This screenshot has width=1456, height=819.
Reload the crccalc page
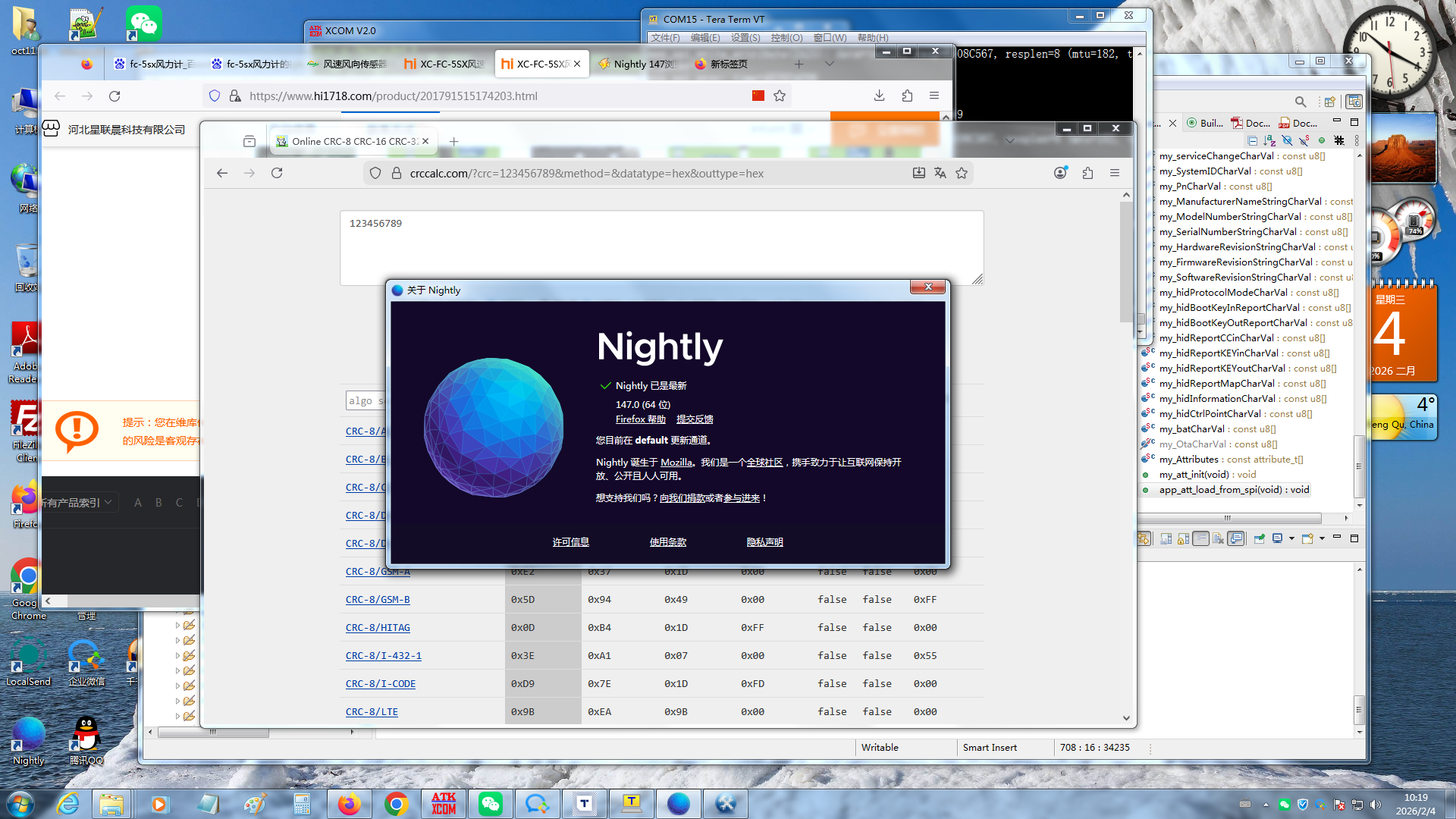click(277, 173)
